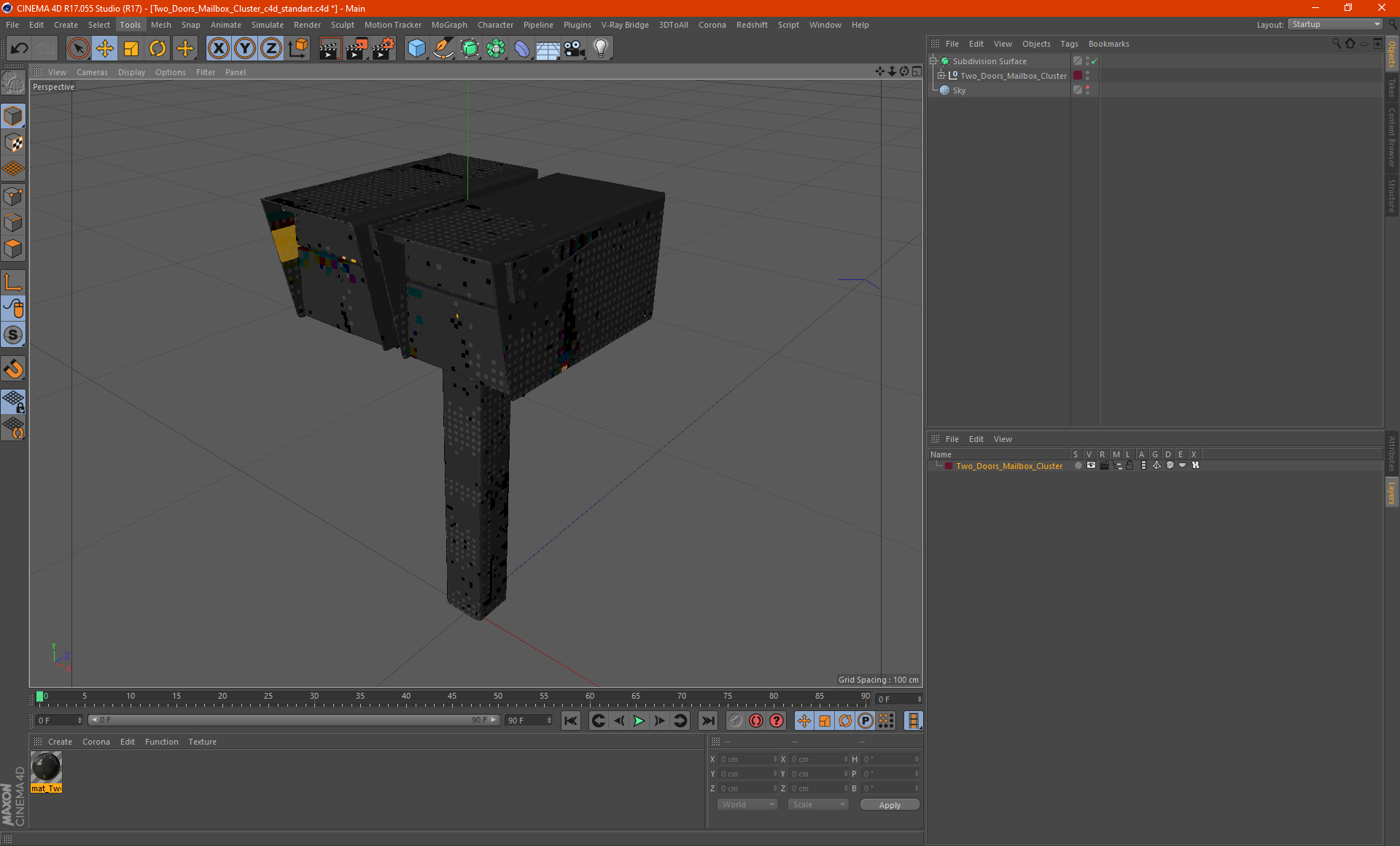
Task: Render to Picture Viewer
Action: pyautogui.click(x=357, y=49)
